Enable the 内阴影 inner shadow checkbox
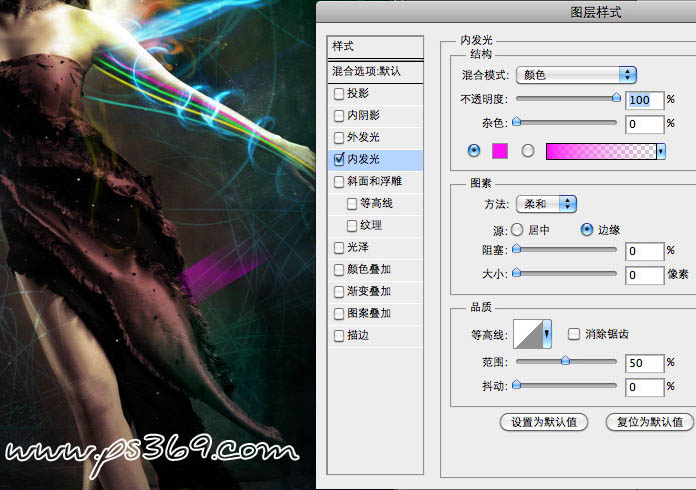Viewport: 696px width, 490px height. [x=339, y=116]
